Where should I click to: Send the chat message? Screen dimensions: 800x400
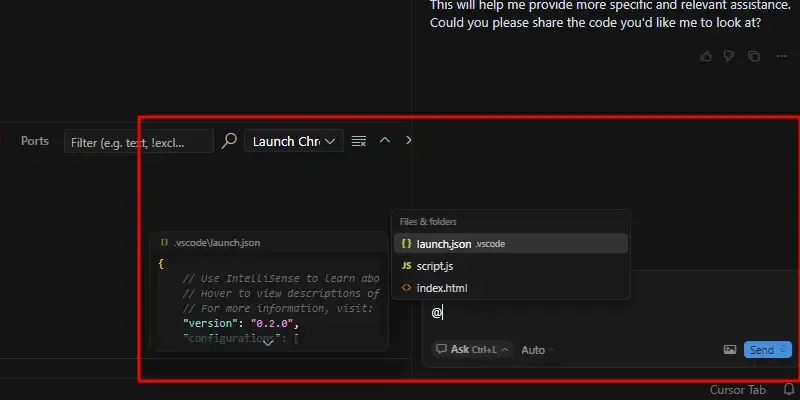pos(767,350)
